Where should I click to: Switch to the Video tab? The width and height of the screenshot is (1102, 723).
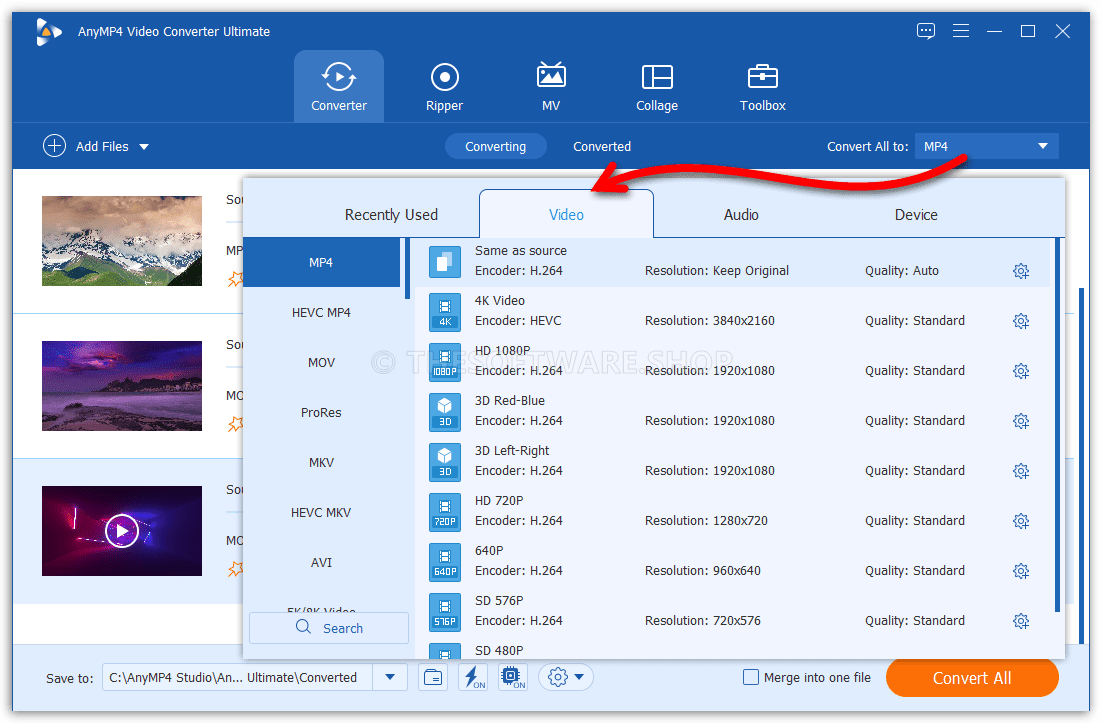click(x=566, y=214)
